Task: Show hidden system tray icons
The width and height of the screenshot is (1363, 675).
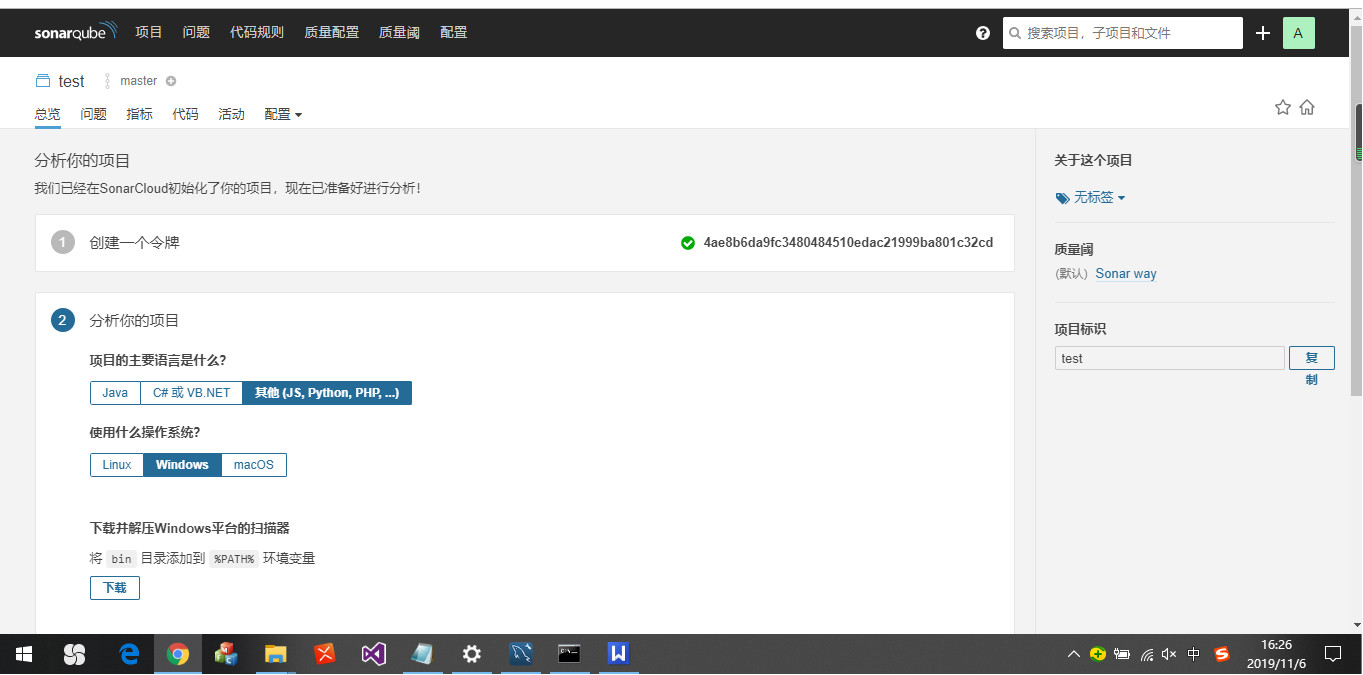Action: click(x=1073, y=654)
